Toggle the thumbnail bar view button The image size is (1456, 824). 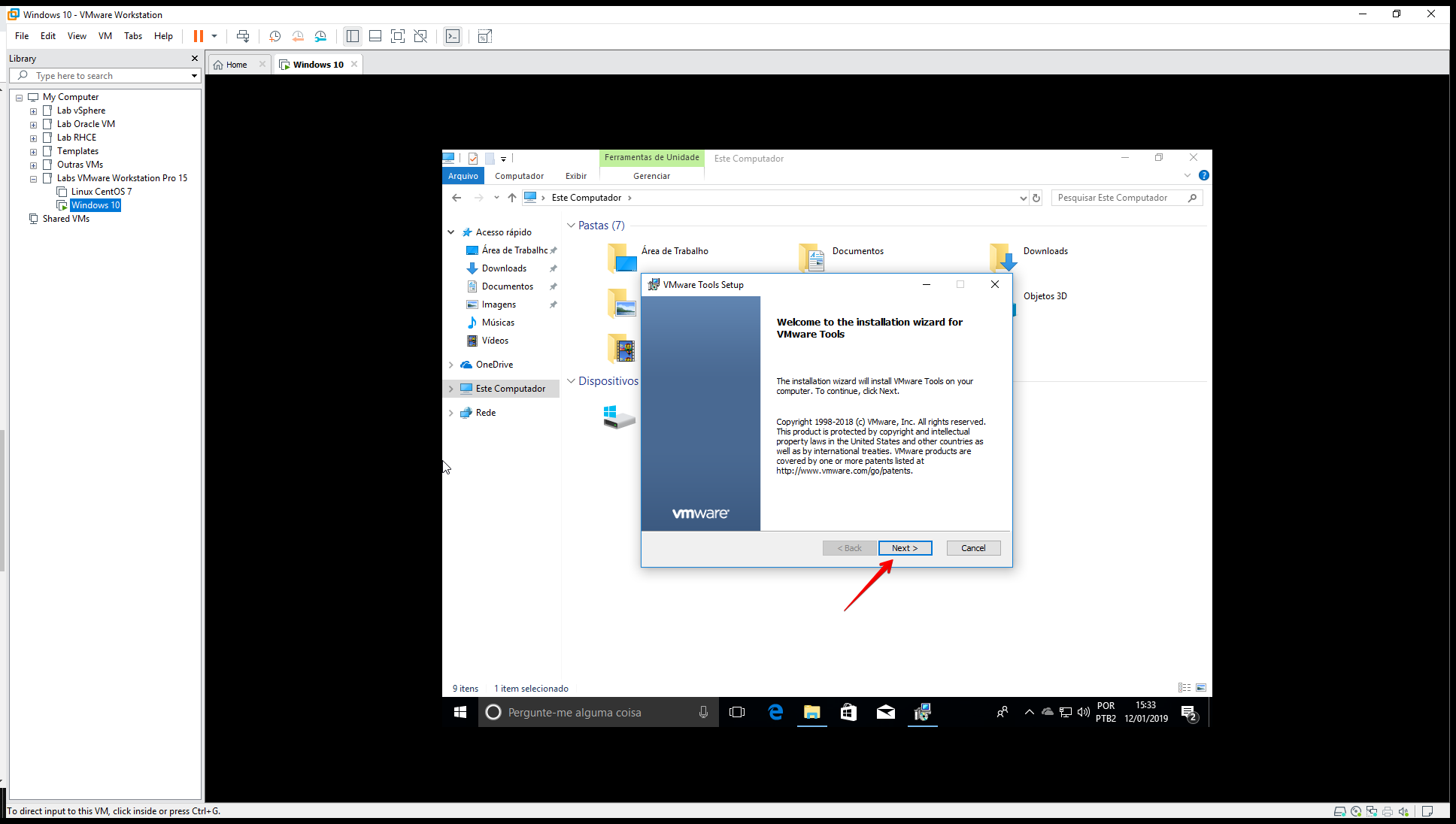point(375,36)
